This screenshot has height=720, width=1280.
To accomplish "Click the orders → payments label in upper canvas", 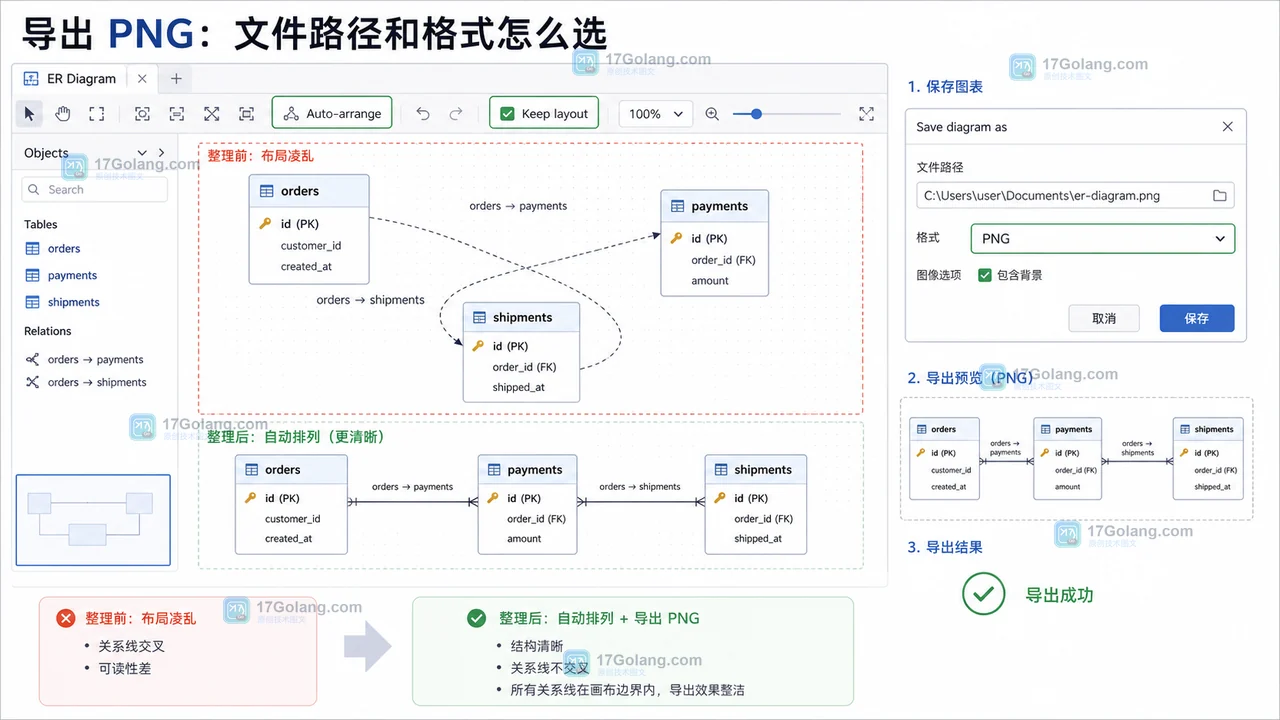I will coord(518,206).
